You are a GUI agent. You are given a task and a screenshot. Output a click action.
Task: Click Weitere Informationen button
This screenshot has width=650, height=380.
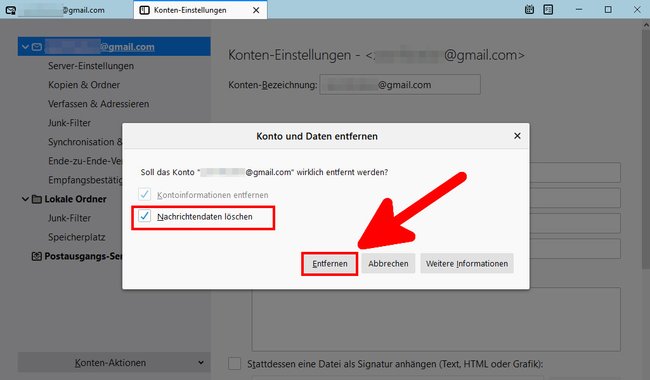pyautogui.click(x=467, y=264)
